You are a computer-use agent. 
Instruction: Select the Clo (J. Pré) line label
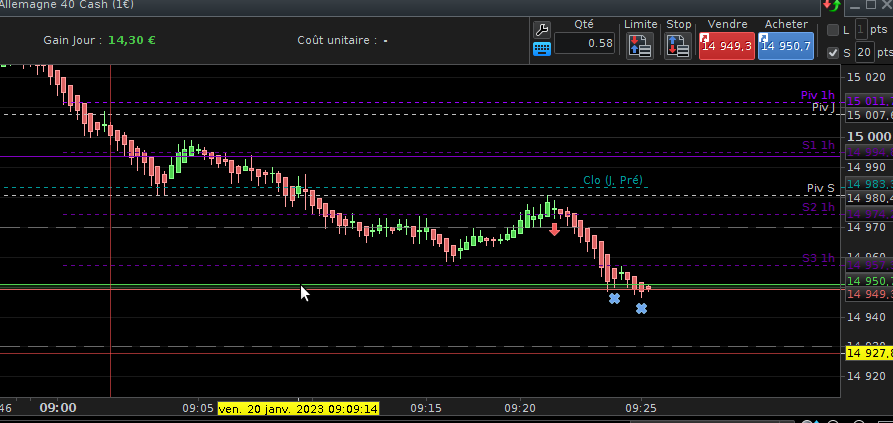[613, 180]
